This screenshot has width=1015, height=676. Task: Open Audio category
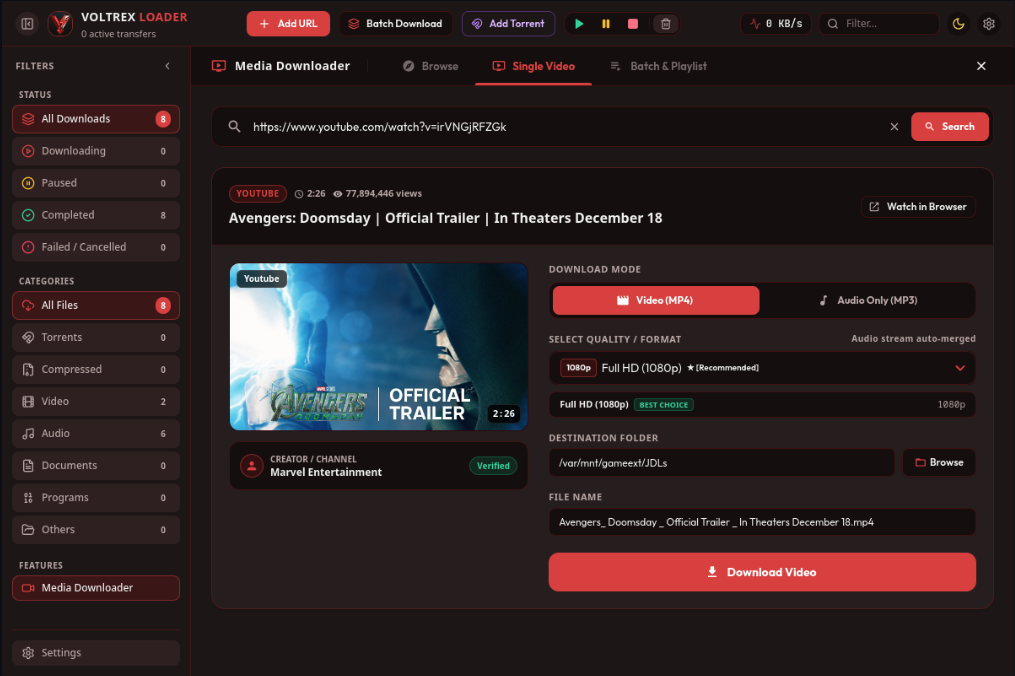point(96,434)
